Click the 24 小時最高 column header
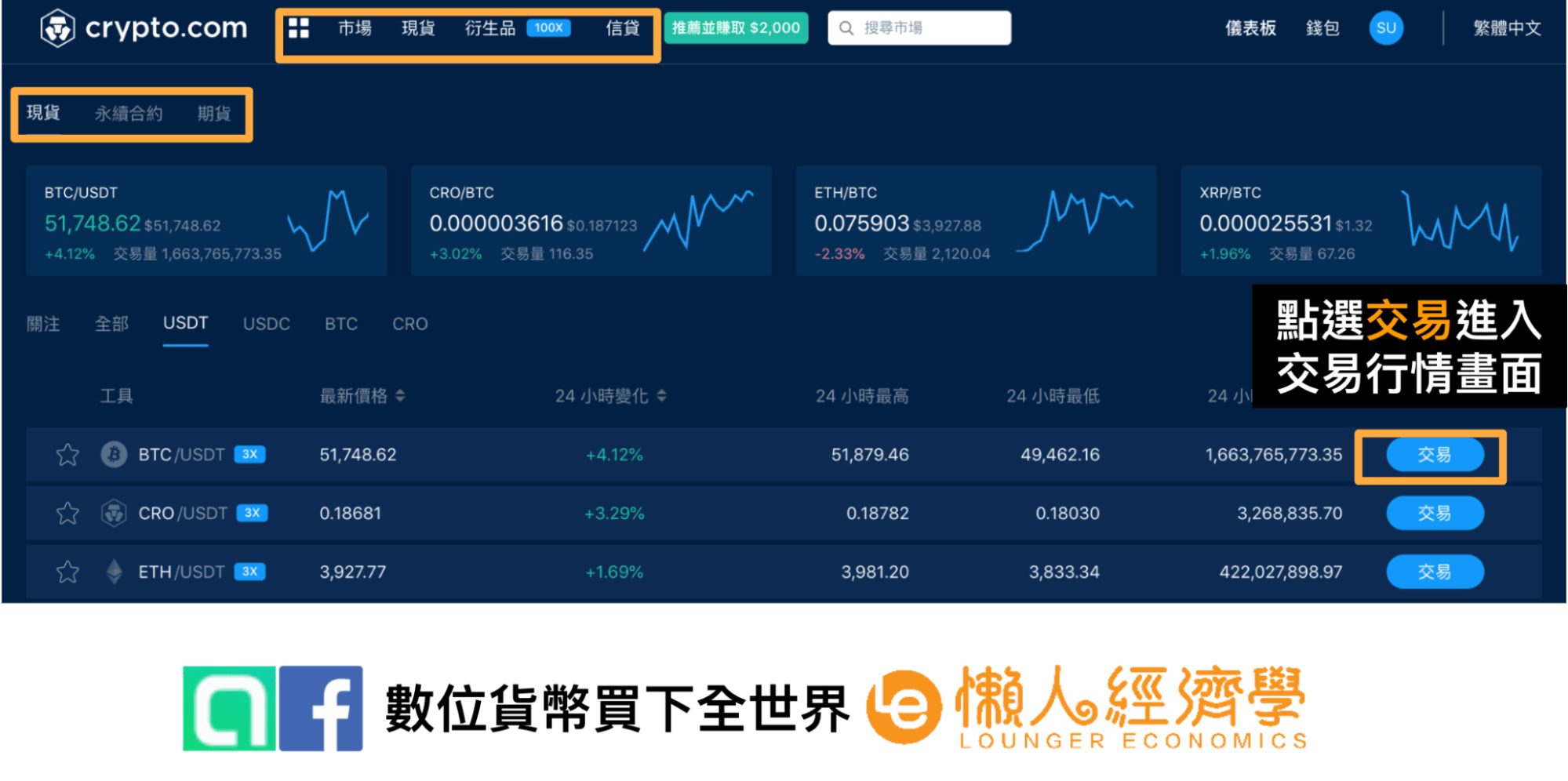The image size is (1568, 781). click(862, 396)
